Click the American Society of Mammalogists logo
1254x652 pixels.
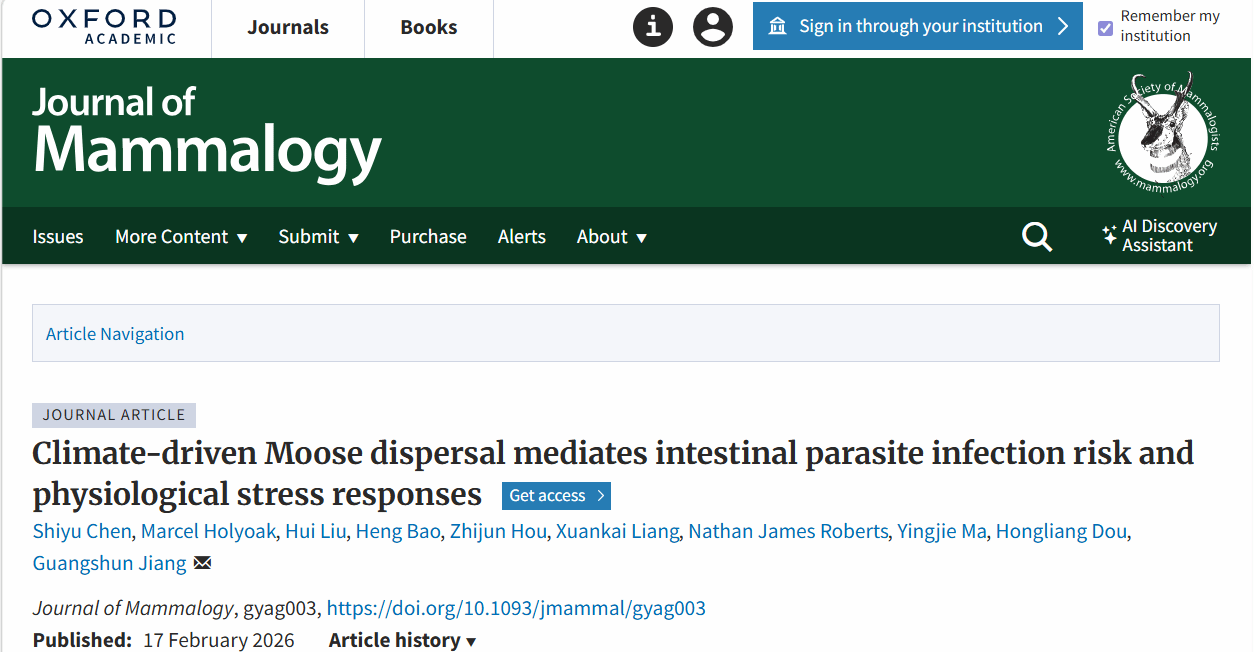pos(1162,131)
